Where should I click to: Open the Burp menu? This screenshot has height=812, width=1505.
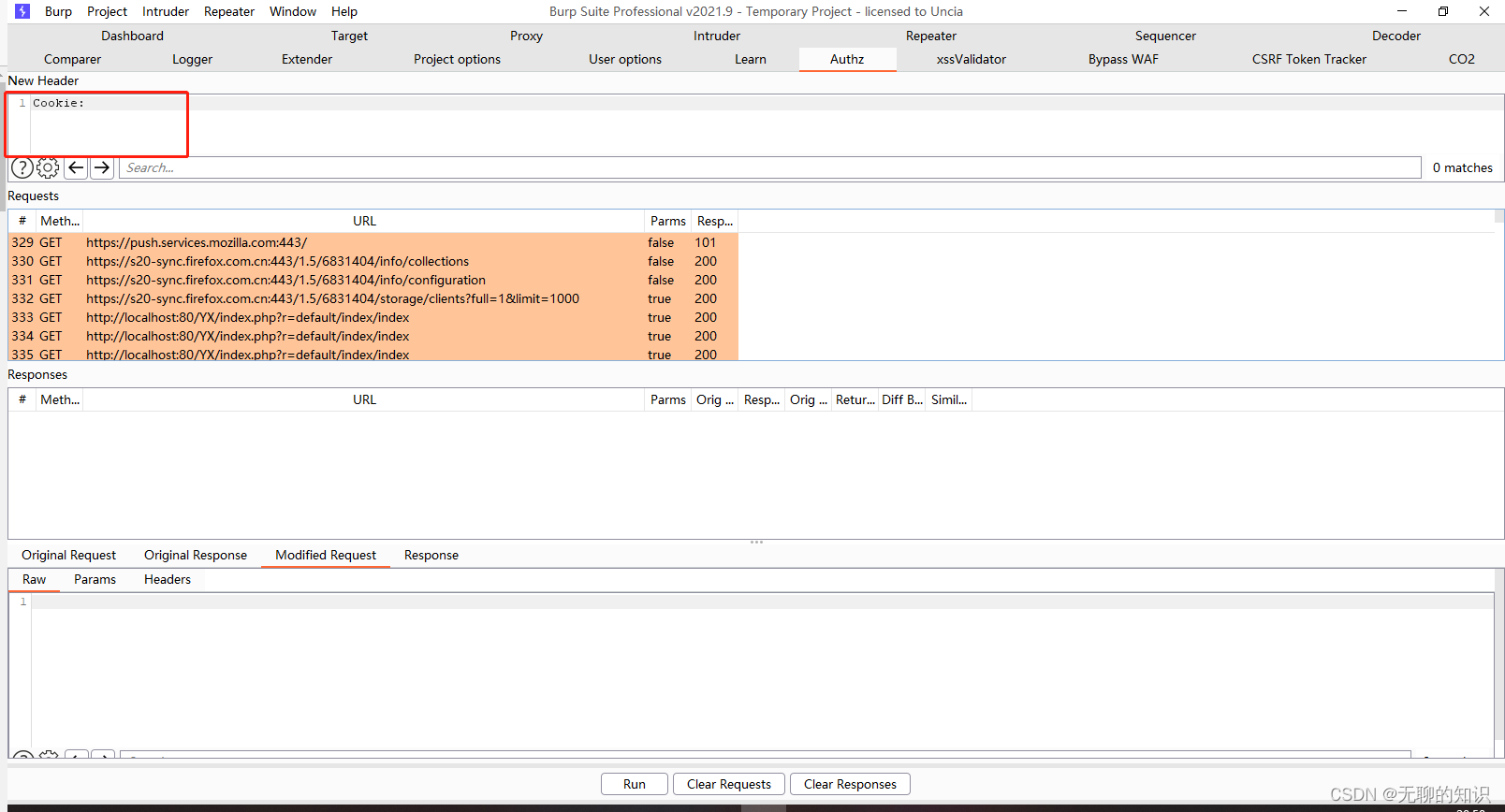point(58,11)
